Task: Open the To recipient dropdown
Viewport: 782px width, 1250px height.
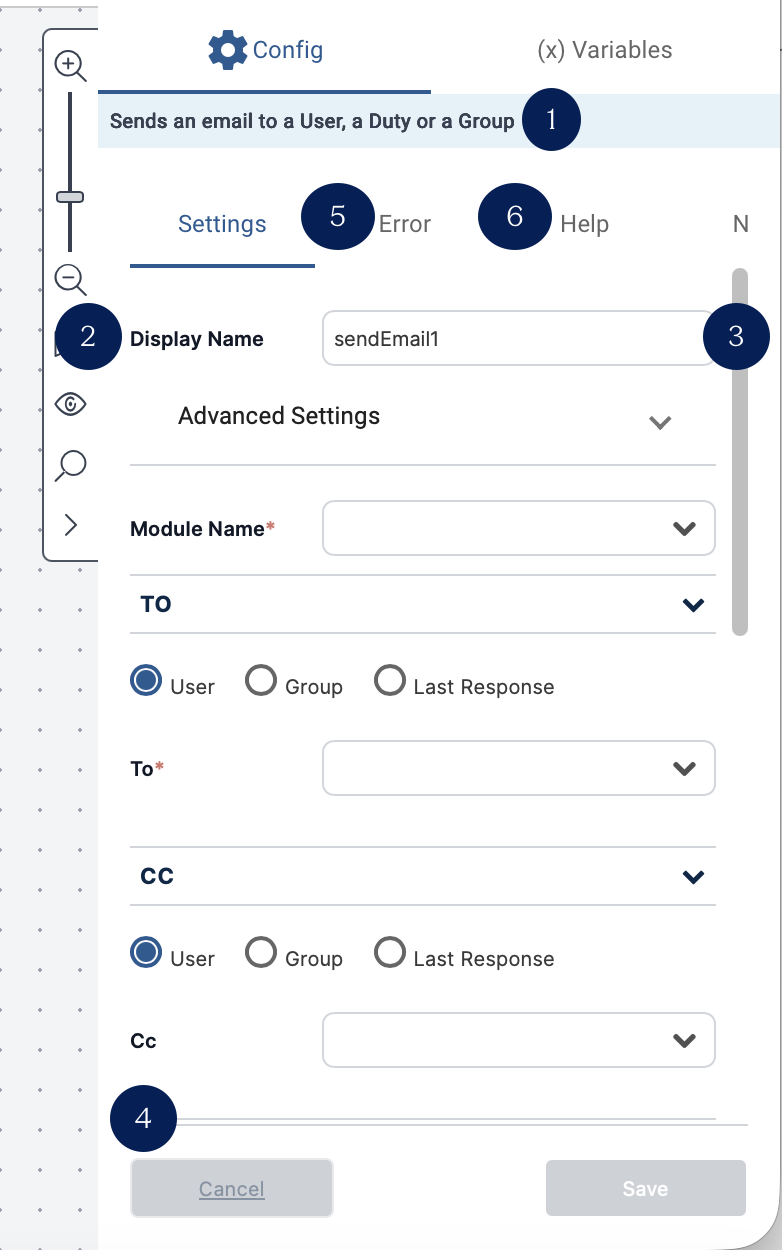Action: coord(518,768)
